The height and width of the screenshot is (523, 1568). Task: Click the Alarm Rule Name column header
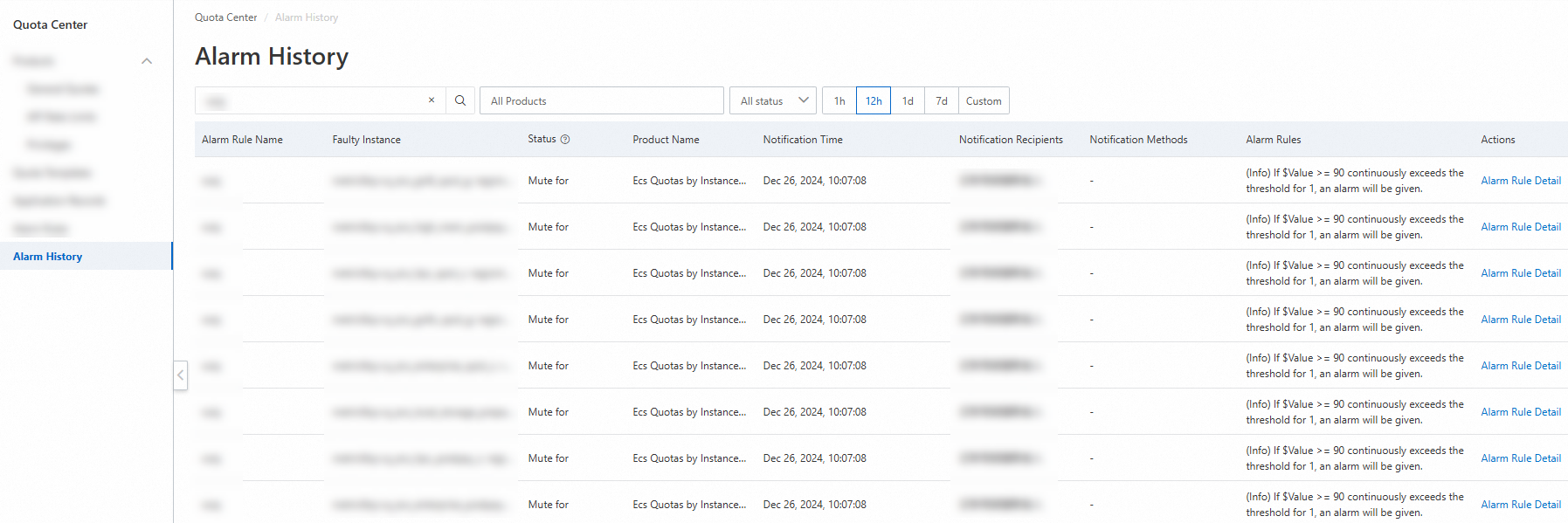click(242, 140)
